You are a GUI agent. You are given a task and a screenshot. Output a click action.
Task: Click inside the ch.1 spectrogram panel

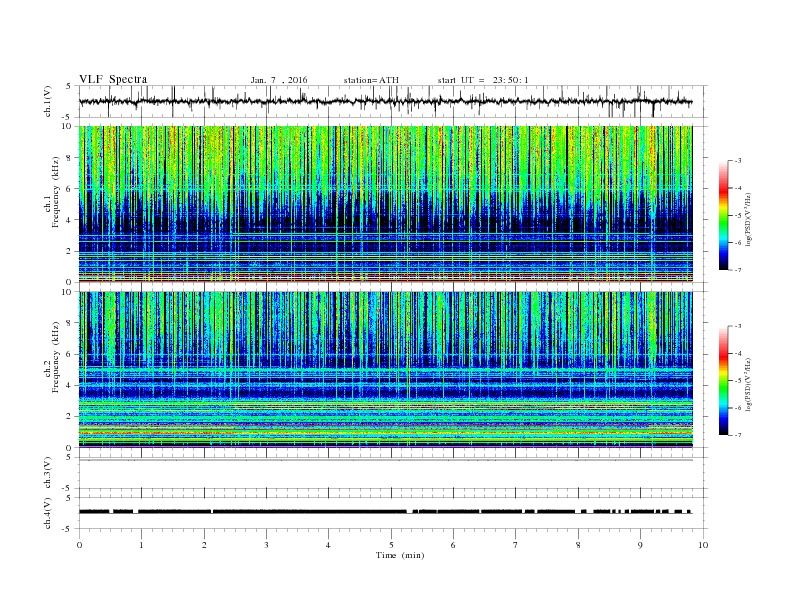pyautogui.click(x=385, y=204)
